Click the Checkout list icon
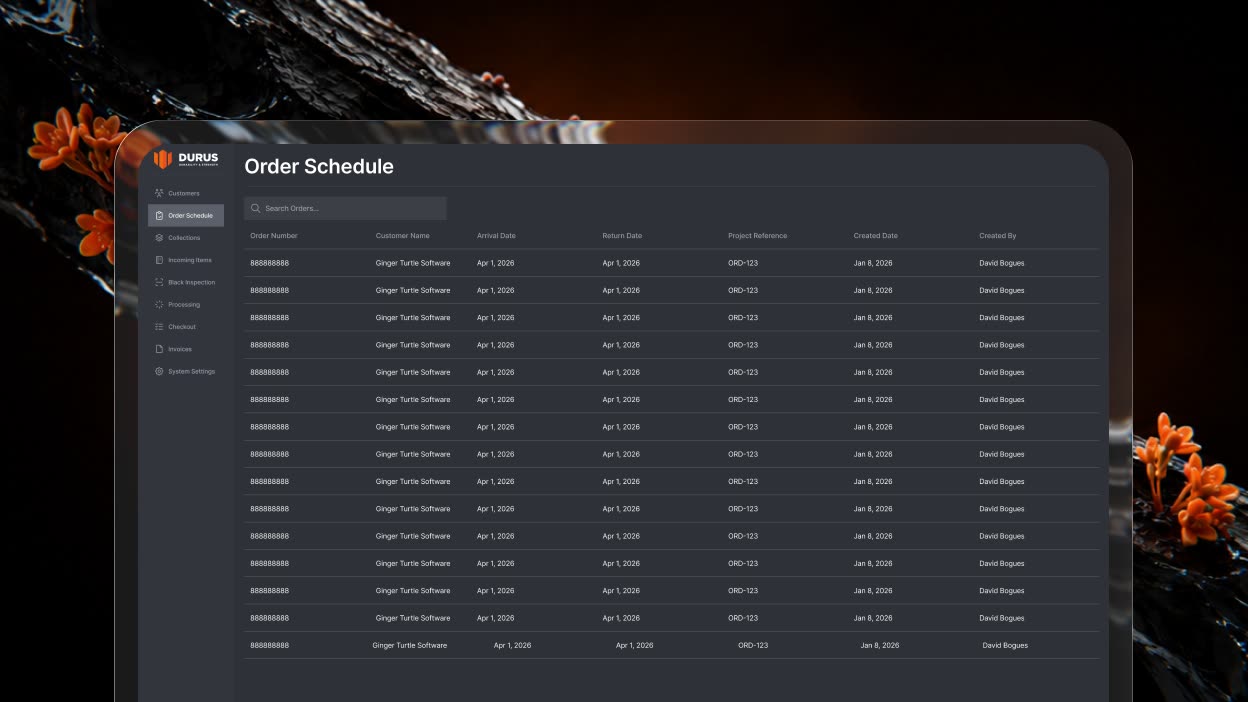Image resolution: width=1248 pixels, height=702 pixels. [159, 327]
